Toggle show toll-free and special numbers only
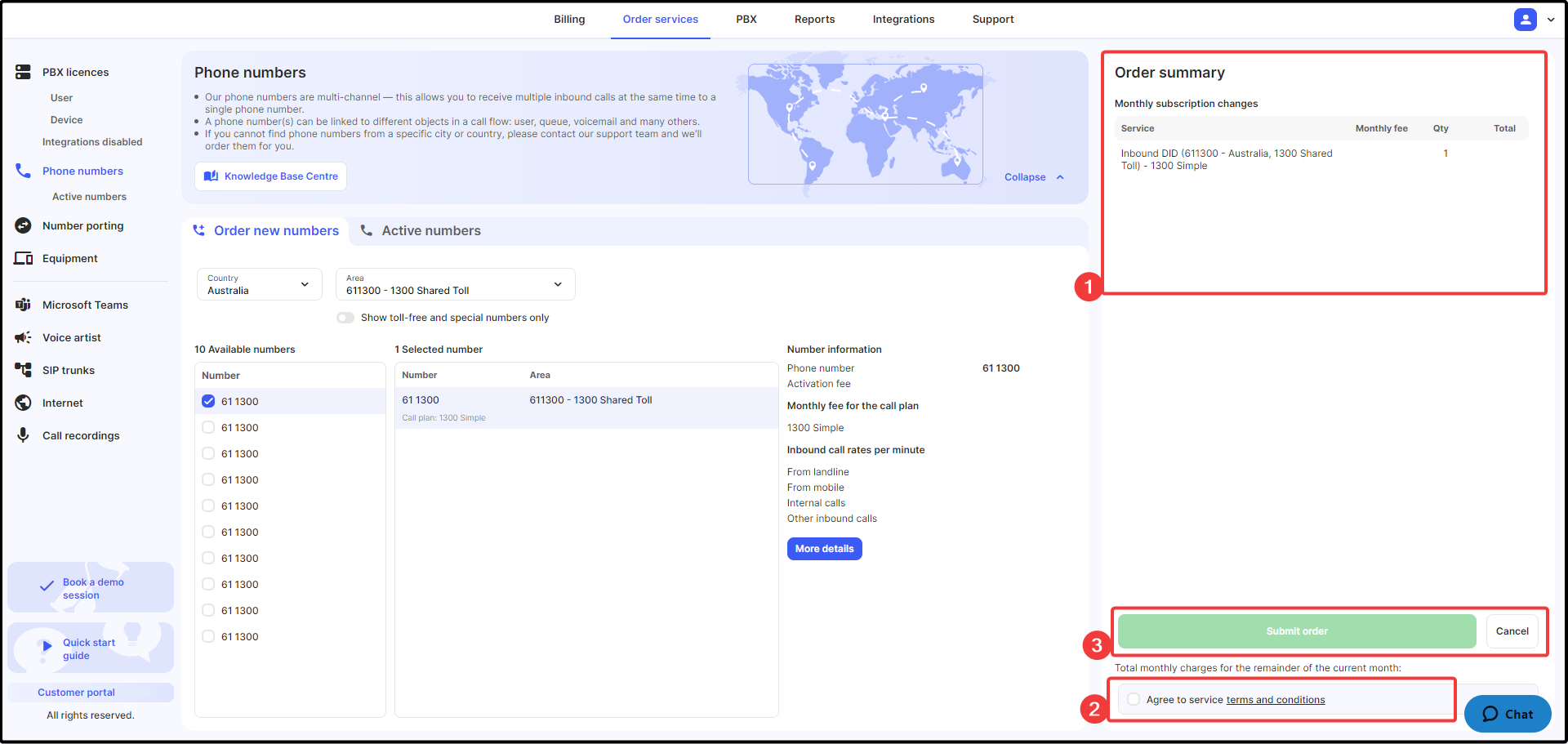 tap(345, 318)
